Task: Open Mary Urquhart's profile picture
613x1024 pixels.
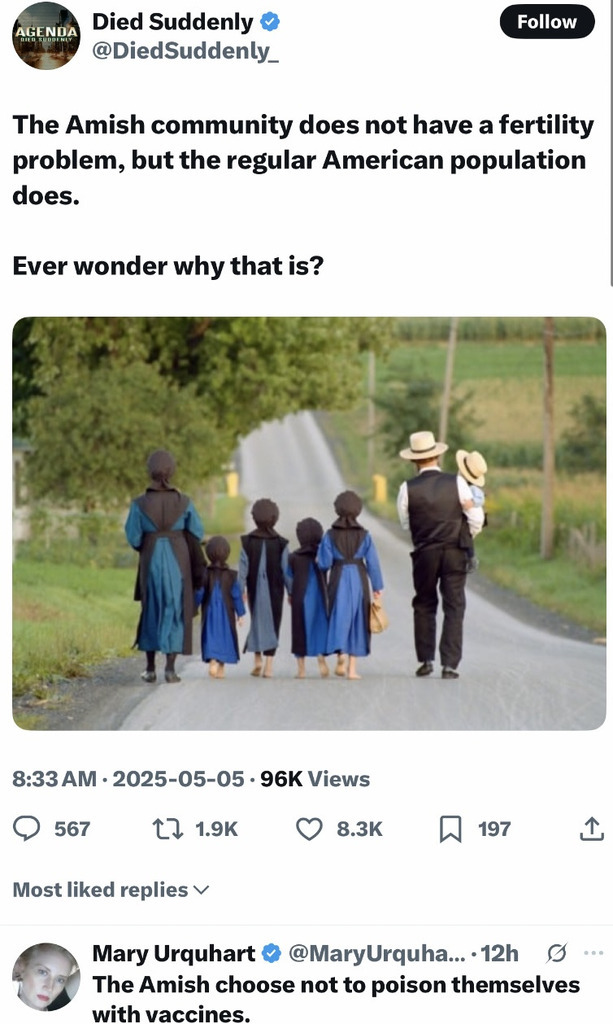Action: (x=46, y=977)
